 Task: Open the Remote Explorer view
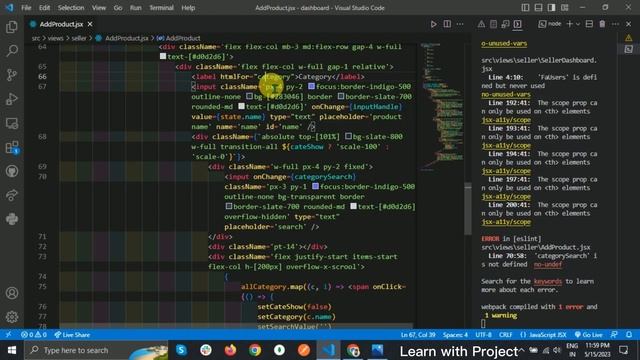12,123
